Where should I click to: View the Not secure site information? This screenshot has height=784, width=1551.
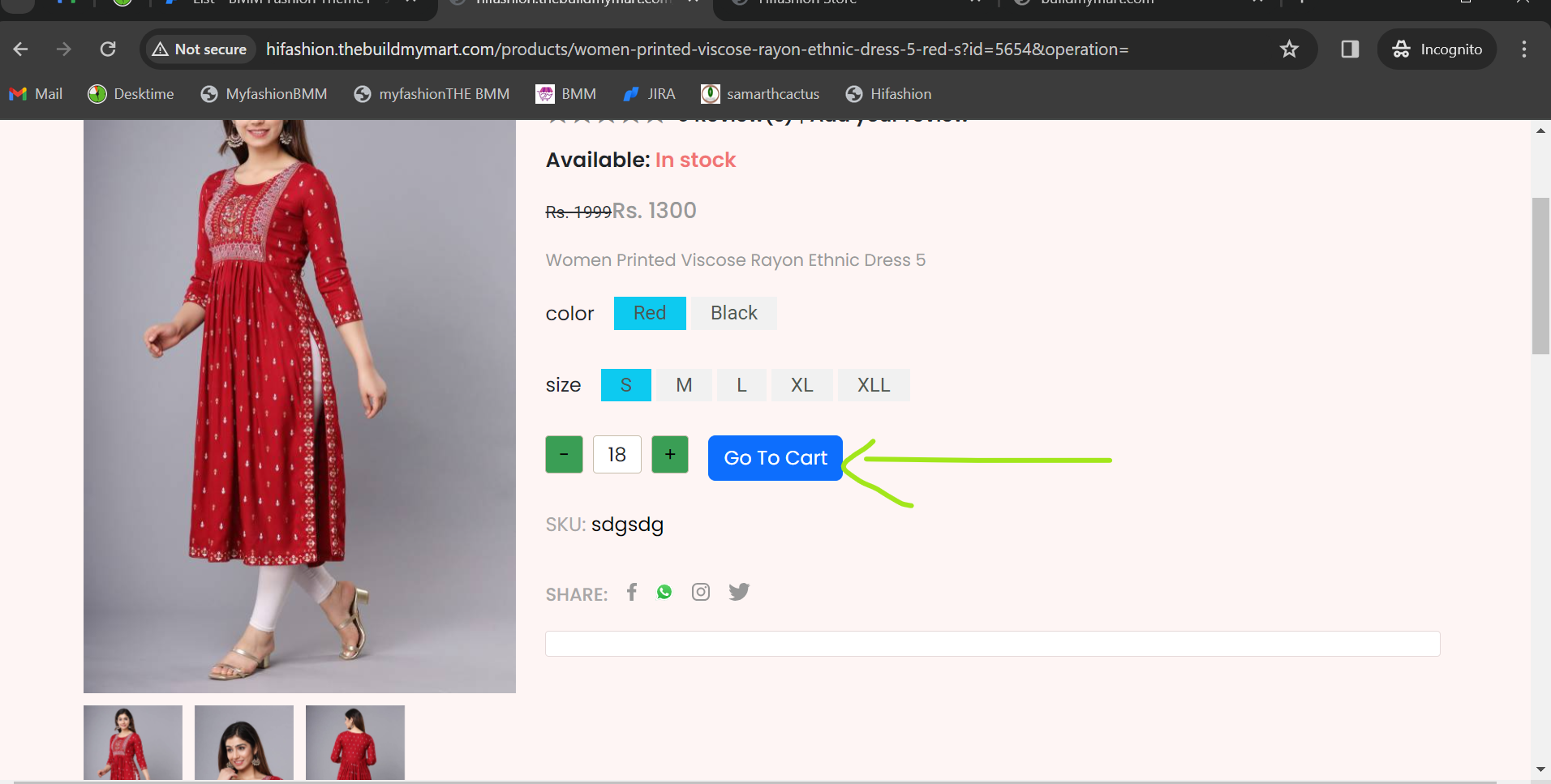[x=200, y=49]
